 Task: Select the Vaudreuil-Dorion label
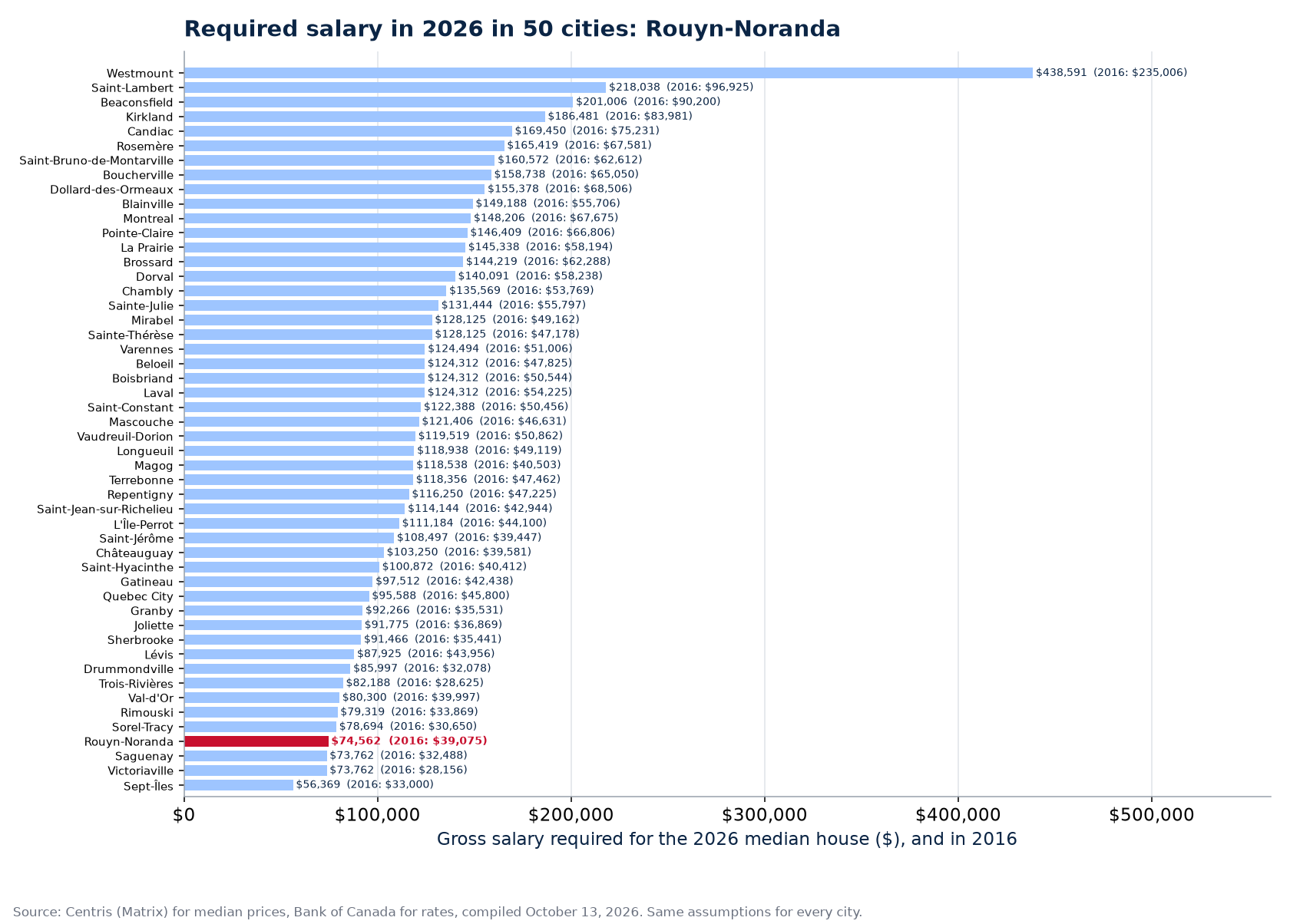click(x=125, y=437)
